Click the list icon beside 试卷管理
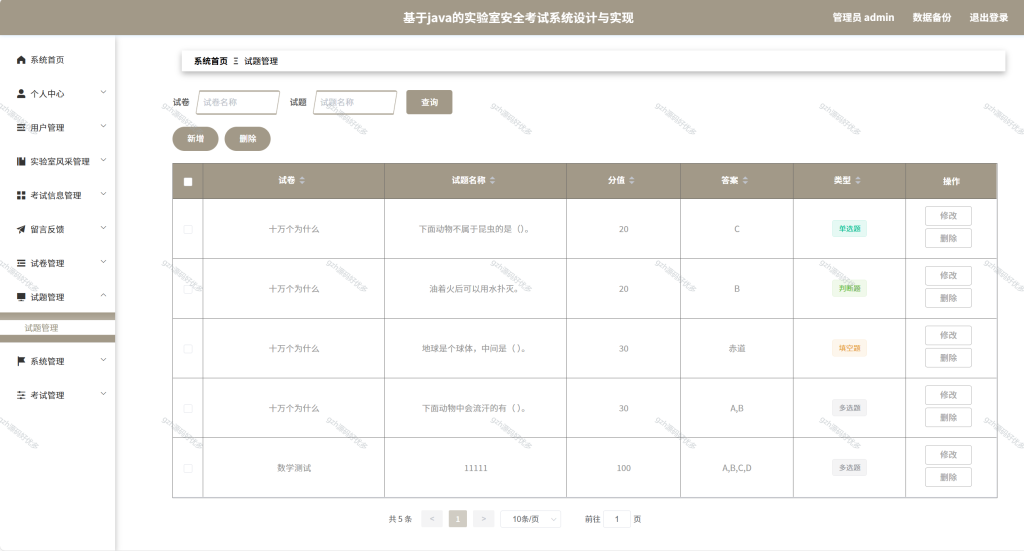Screen dimensions: 1024x551 tap(21, 264)
